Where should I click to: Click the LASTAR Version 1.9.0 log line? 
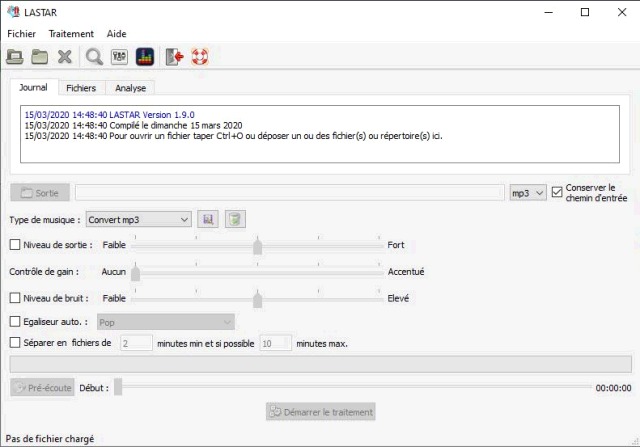109,115
